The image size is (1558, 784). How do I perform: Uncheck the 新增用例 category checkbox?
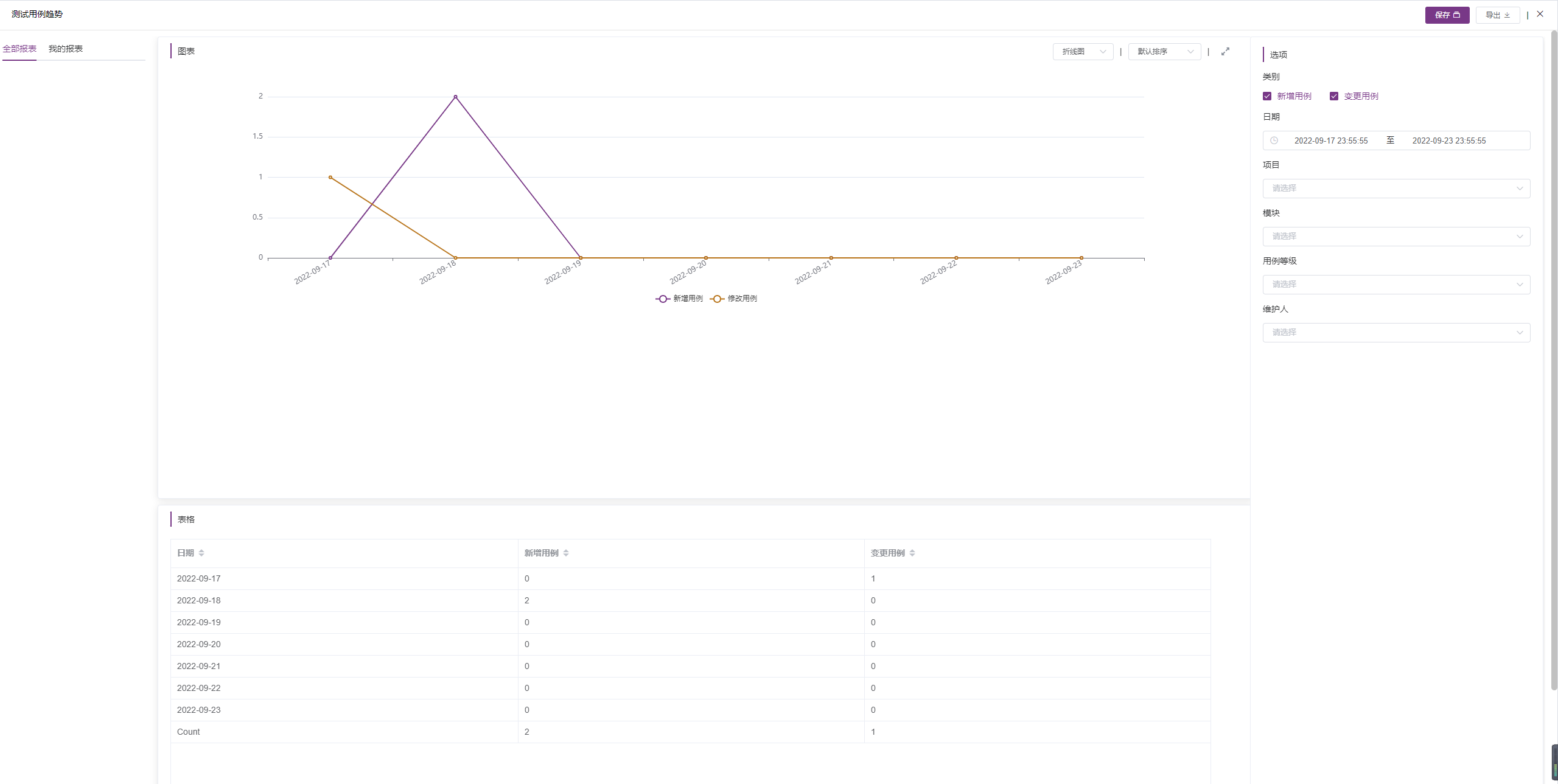[1267, 96]
